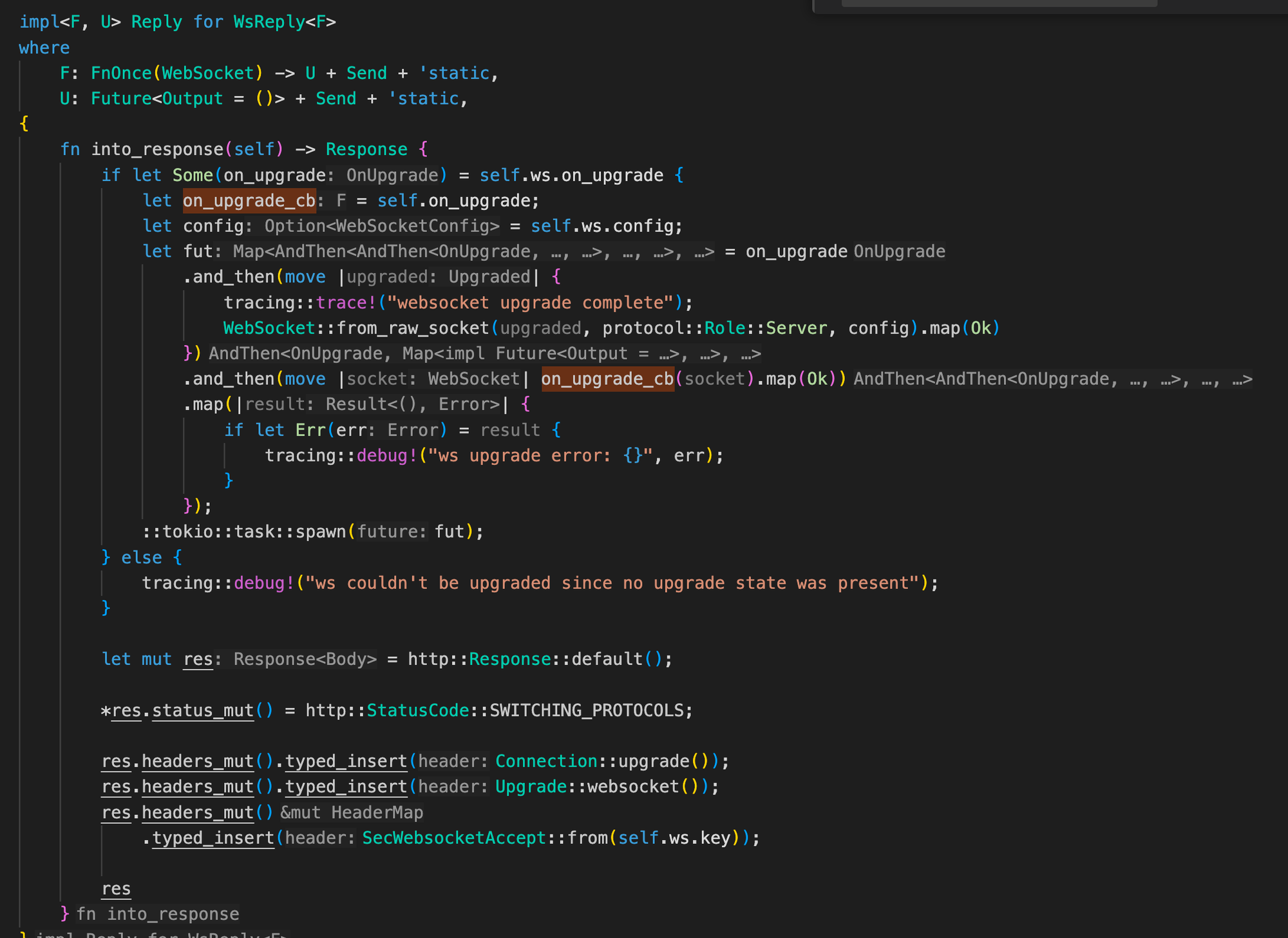Click ''static' on the U: Future line
Screen dimensions: 1288x938
[423, 98]
